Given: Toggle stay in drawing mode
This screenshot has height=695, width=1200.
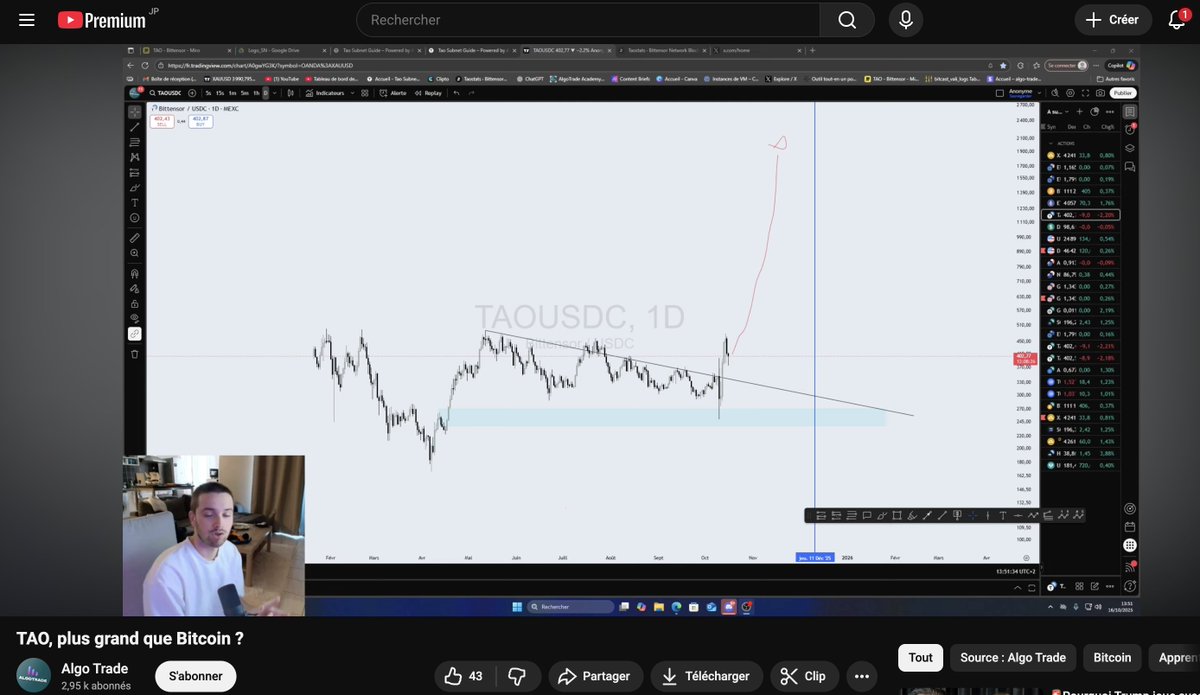Looking at the screenshot, I should pyautogui.click(x=134, y=288).
